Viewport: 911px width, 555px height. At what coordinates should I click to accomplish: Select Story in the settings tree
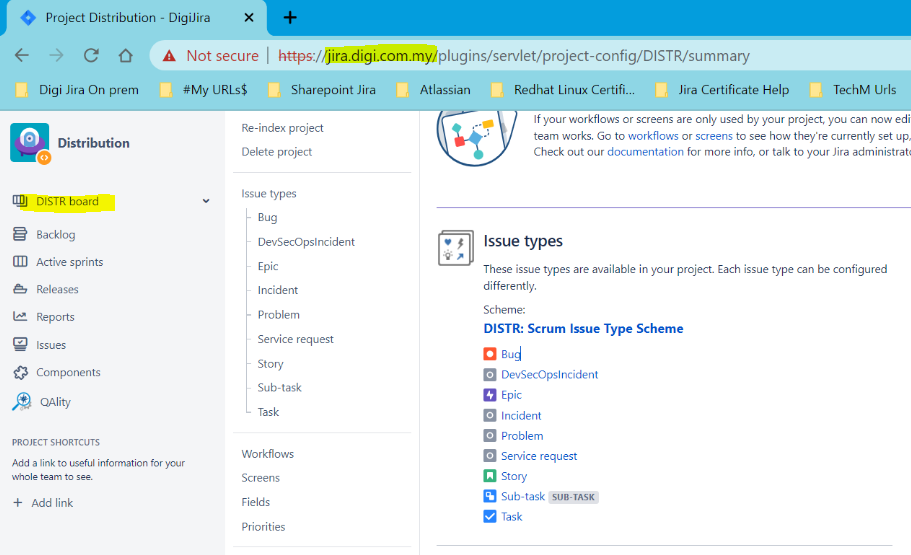pyautogui.click(x=270, y=364)
